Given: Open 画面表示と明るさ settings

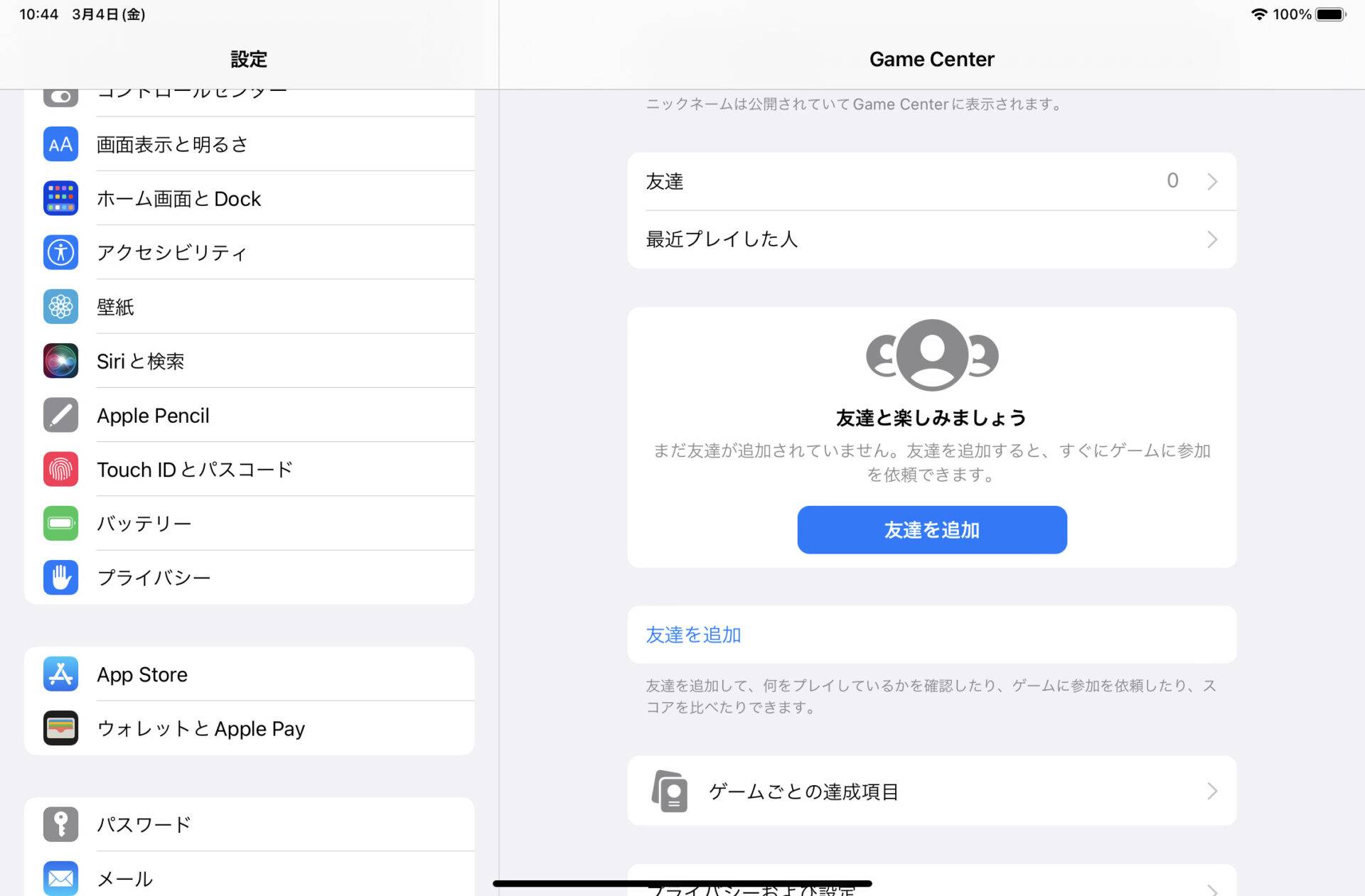Looking at the screenshot, I should pos(249,144).
